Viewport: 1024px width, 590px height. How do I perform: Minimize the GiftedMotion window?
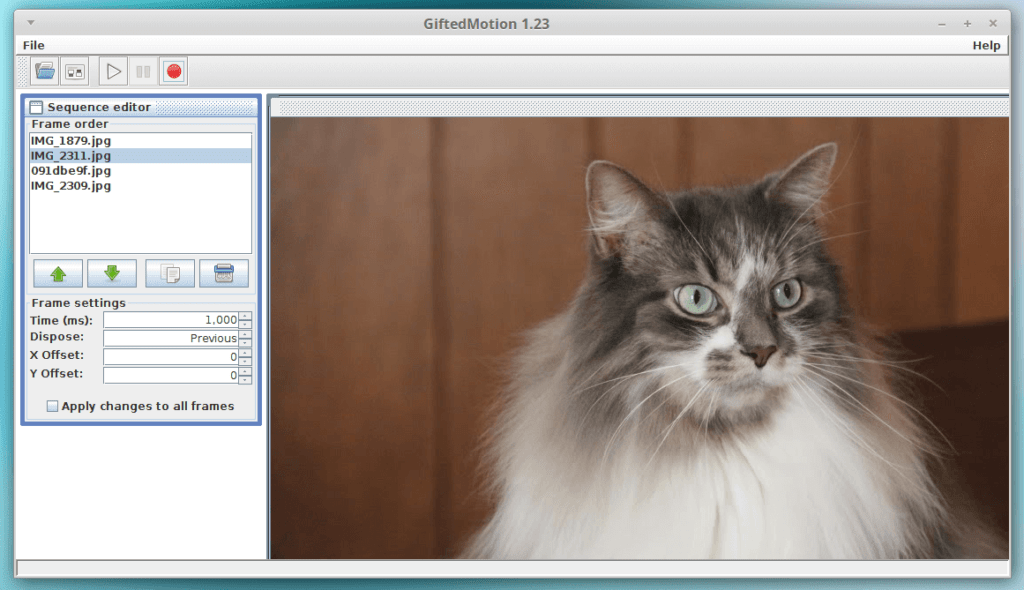tap(942, 24)
